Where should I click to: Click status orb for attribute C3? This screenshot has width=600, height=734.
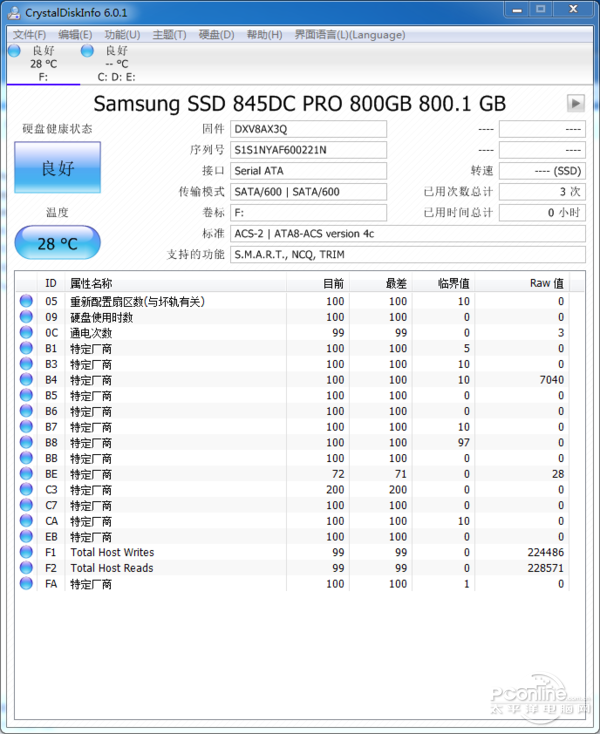coord(26,489)
